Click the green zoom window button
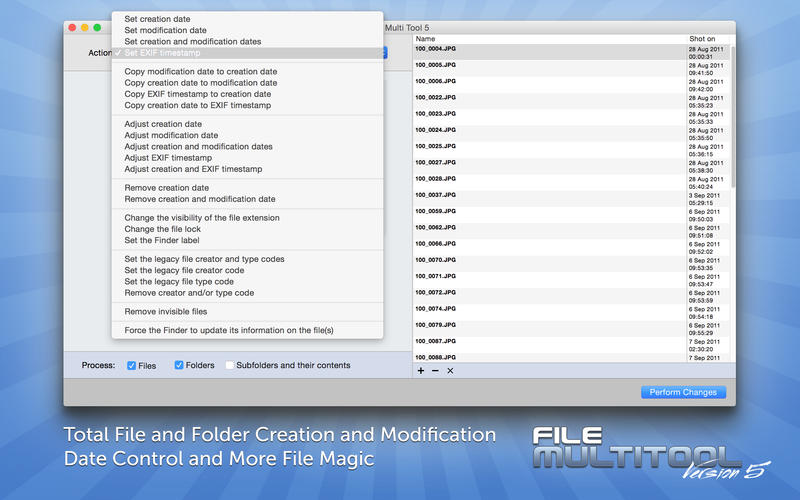Image resolution: width=800 pixels, height=500 pixels. [97, 27]
